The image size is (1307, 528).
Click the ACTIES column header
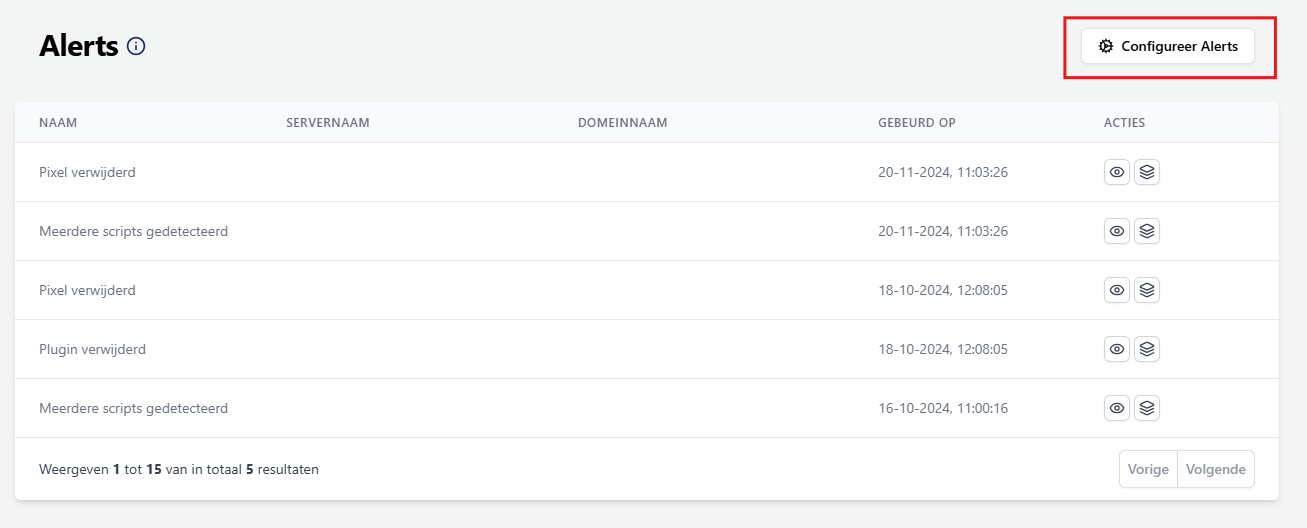pyautogui.click(x=1124, y=123)
